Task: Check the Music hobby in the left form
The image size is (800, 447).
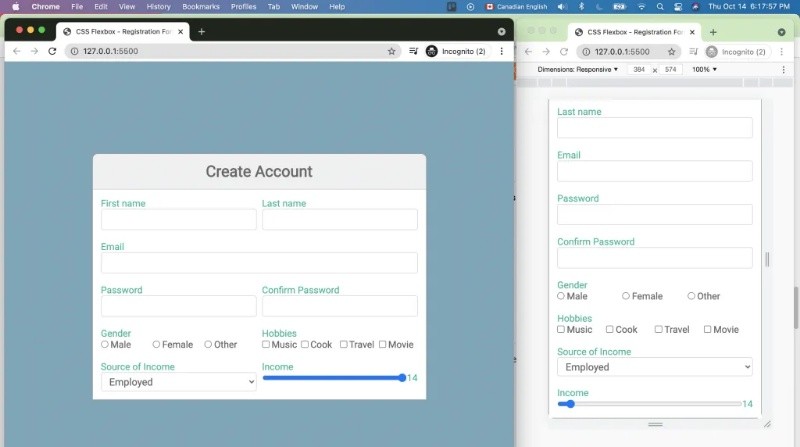Action: point(266,344)
